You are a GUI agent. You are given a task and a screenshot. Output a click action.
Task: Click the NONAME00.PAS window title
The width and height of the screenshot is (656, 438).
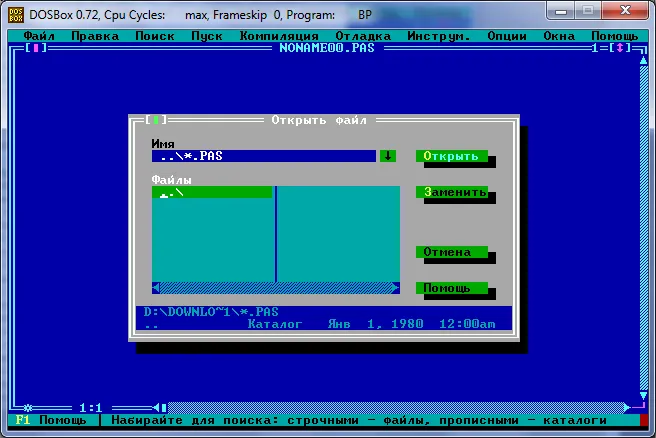point(327,48)
